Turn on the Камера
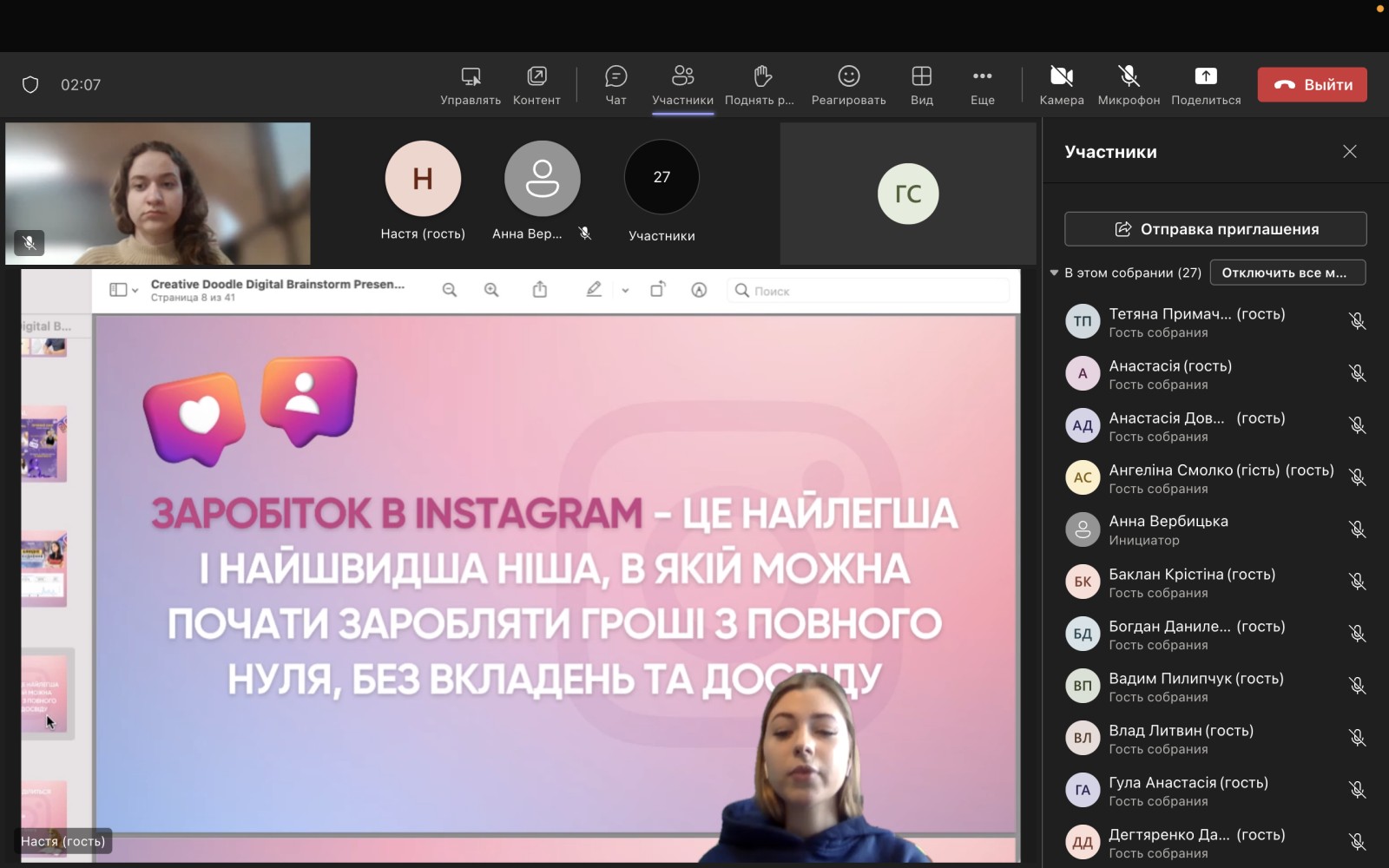The width and height of the screenshot is (1389, 868). pos(1062,85)
